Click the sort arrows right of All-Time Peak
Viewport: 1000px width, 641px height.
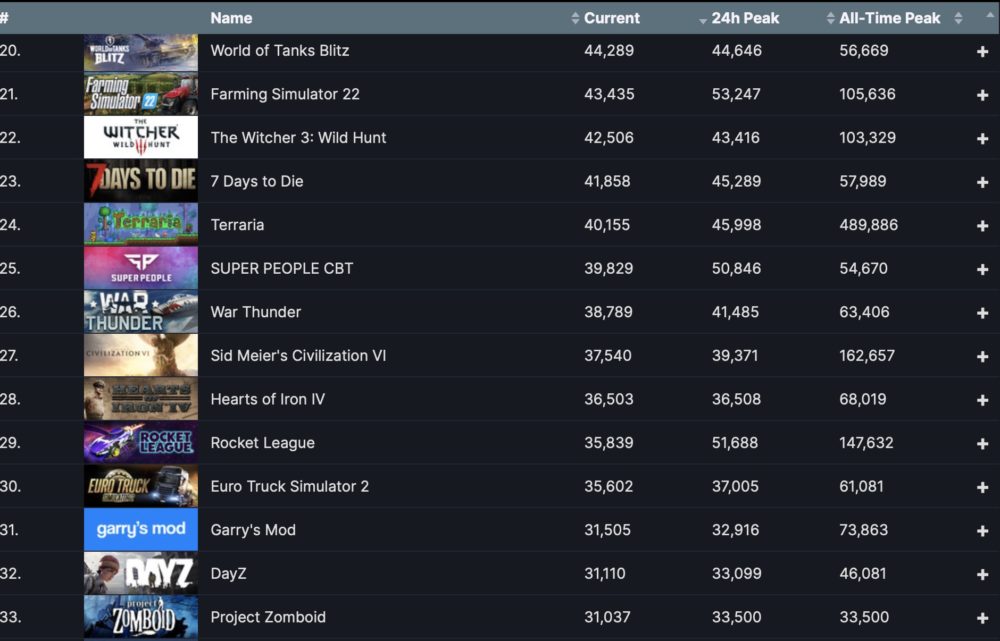pyautogui.click(x=958, y=18)
